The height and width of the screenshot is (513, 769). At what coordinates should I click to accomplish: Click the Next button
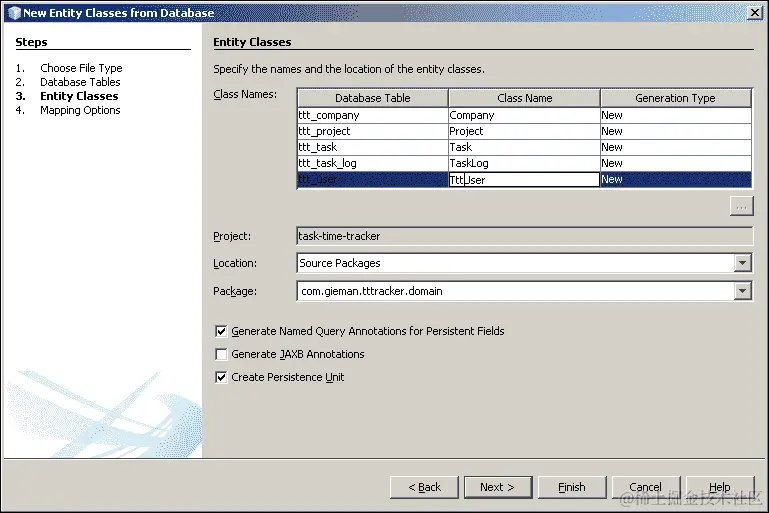498,487
